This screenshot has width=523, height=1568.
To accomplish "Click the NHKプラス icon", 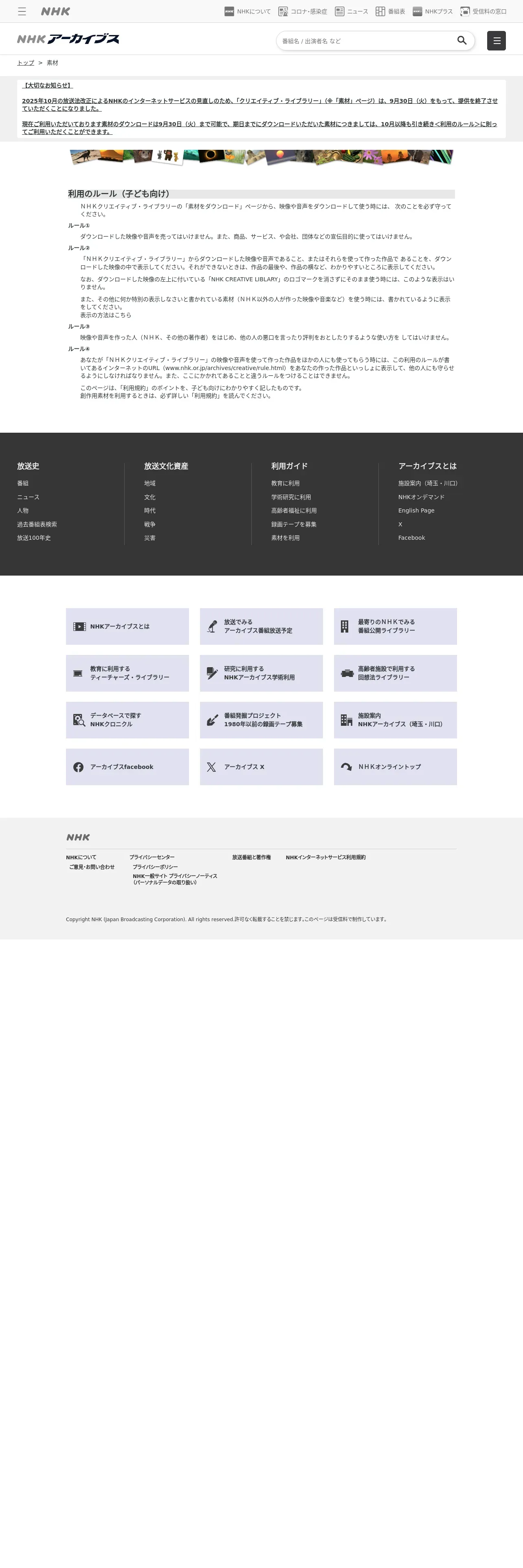I will [x=418, y=11].
